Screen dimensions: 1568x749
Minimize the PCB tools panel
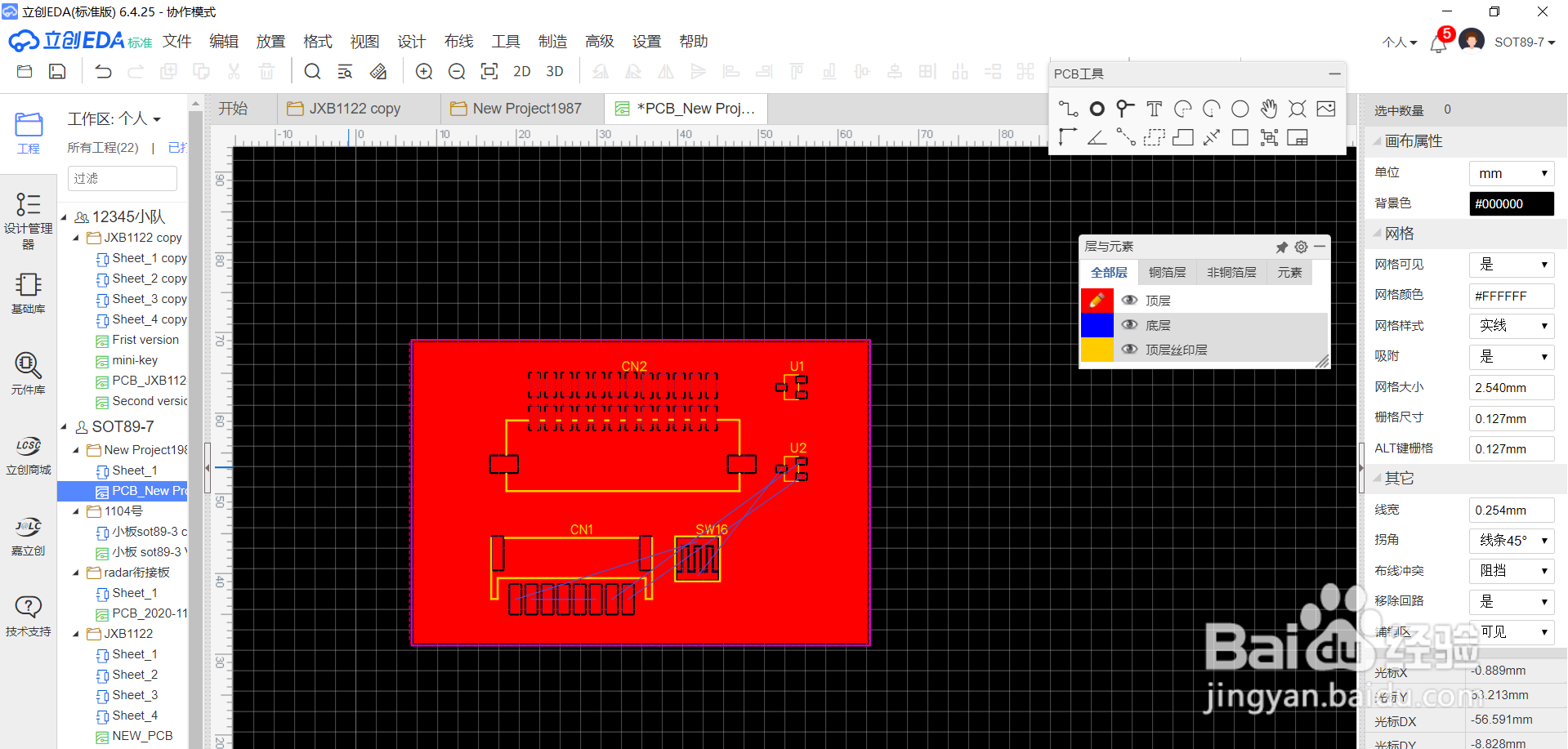click(1334, 74)
